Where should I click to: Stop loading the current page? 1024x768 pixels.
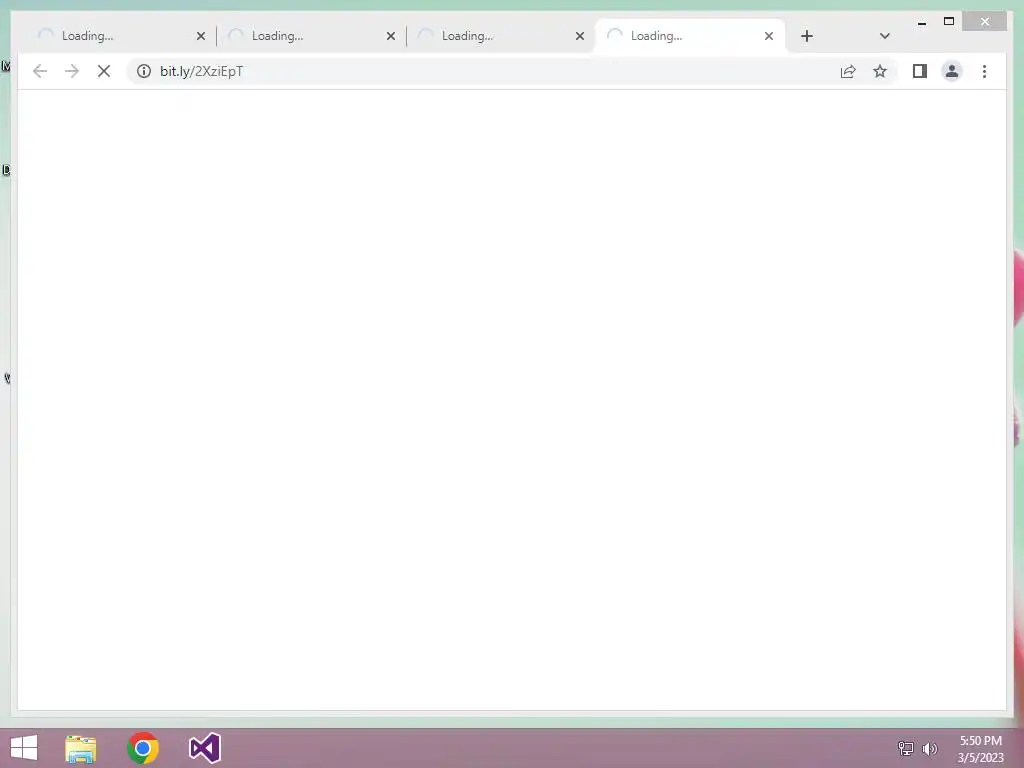click(x=104, y=71)
